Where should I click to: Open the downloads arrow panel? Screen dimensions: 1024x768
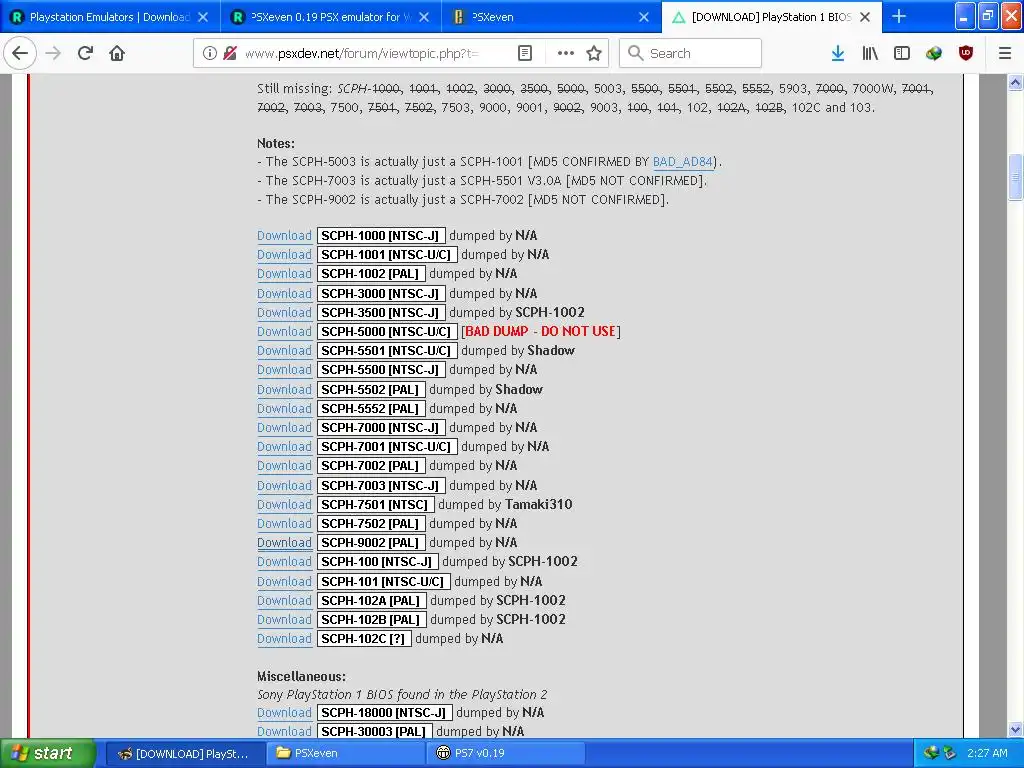(x=837, y=53)
